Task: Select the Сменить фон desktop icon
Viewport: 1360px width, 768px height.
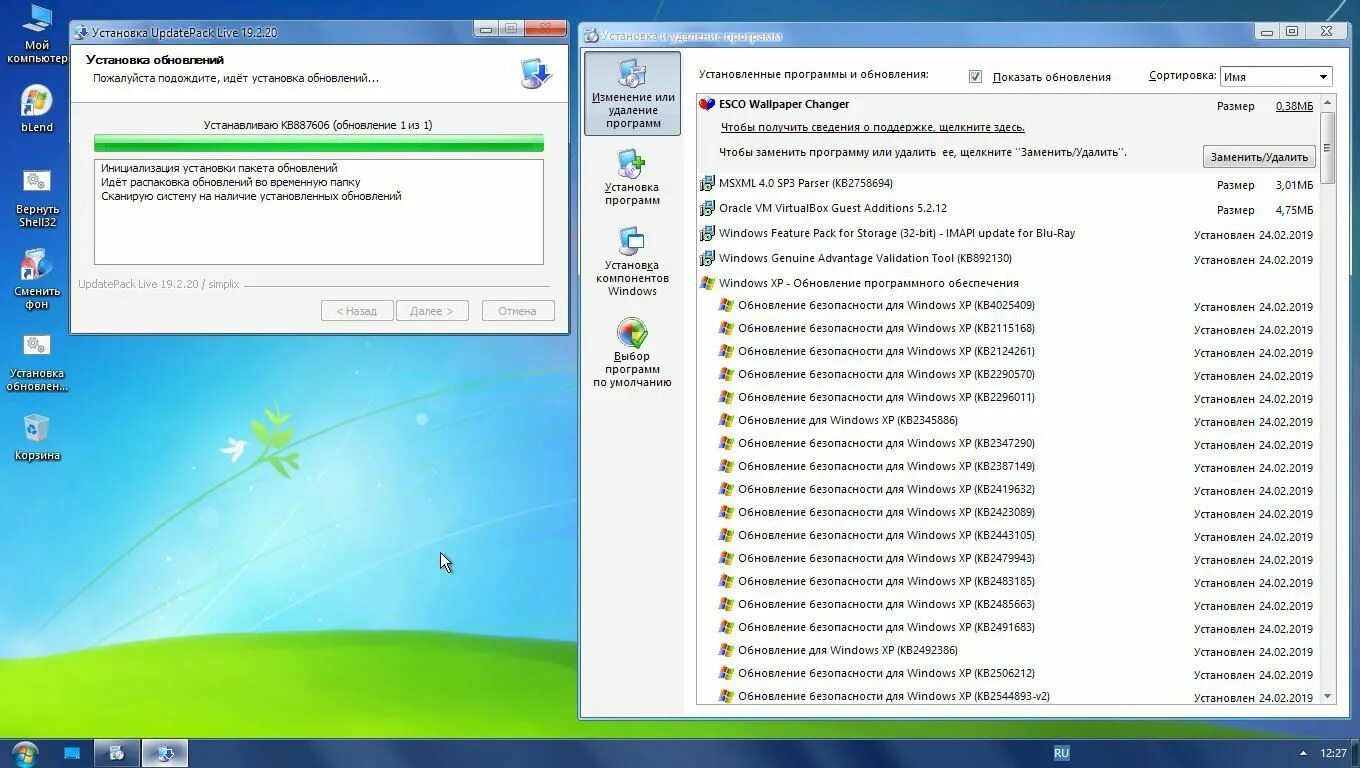Action: [37, 280]
